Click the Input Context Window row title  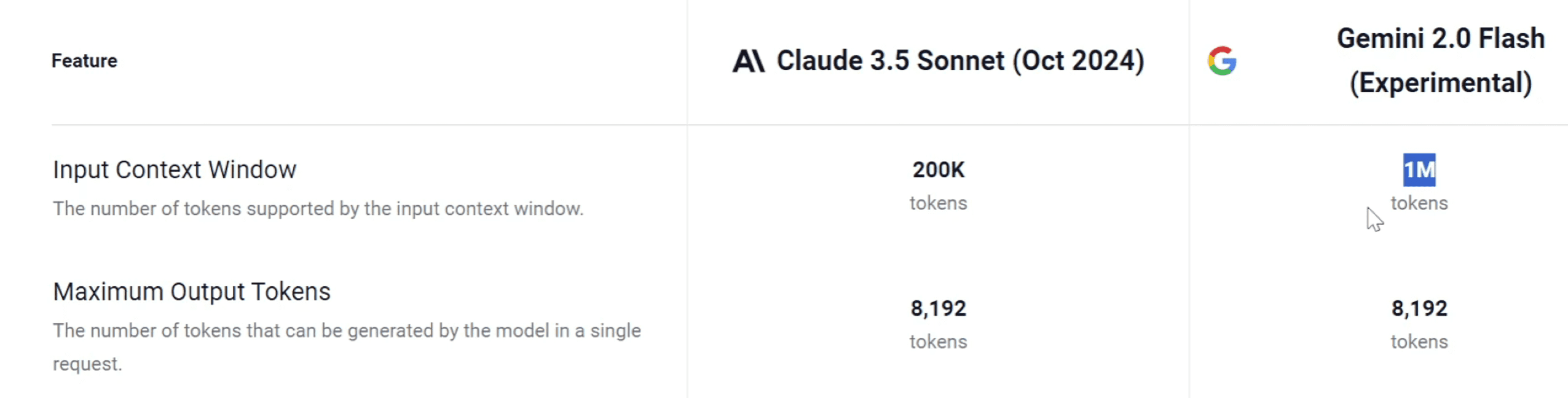pyautogui.click(x=175, y=170)
